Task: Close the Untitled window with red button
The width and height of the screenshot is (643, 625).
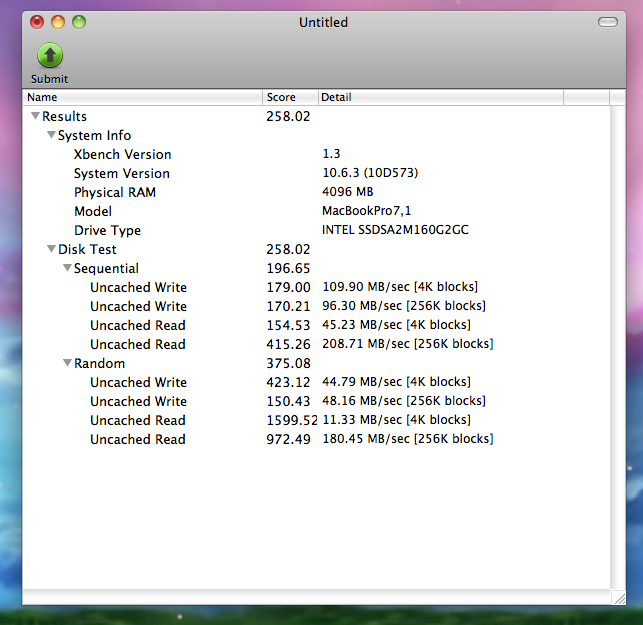Action: [x=37, y=22]
